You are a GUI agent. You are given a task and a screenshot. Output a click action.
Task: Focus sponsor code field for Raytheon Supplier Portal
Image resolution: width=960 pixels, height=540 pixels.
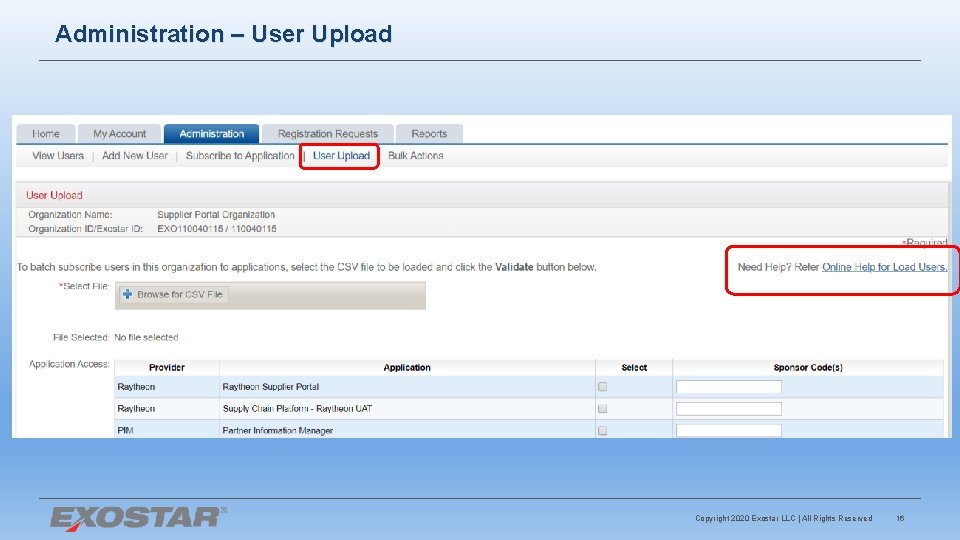coord(729,387)
